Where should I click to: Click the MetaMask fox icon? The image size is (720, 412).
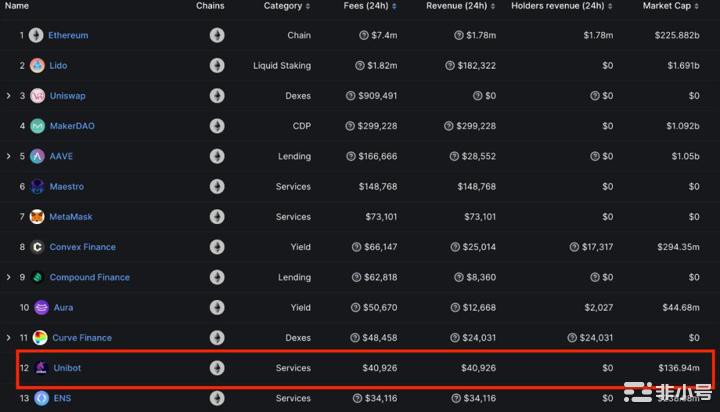click(x=37, y=217)
